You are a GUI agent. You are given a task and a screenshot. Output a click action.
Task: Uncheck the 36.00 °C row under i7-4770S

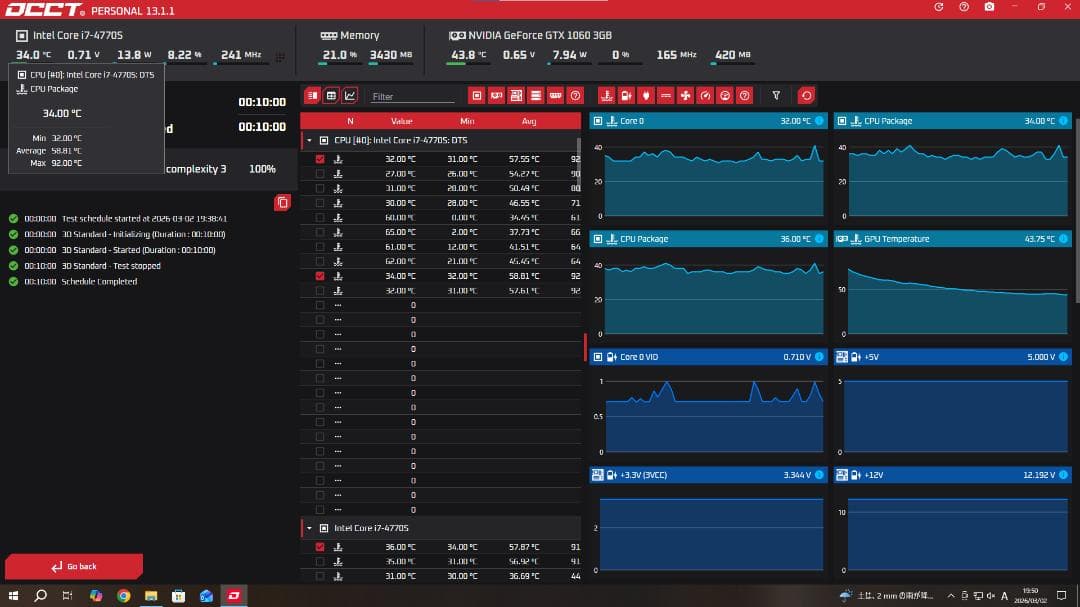[x=320, y=547]
